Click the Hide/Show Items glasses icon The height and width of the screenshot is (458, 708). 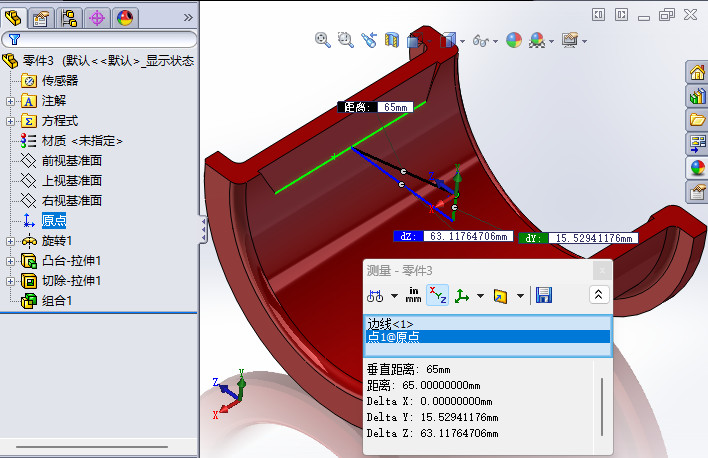[480, 41]
